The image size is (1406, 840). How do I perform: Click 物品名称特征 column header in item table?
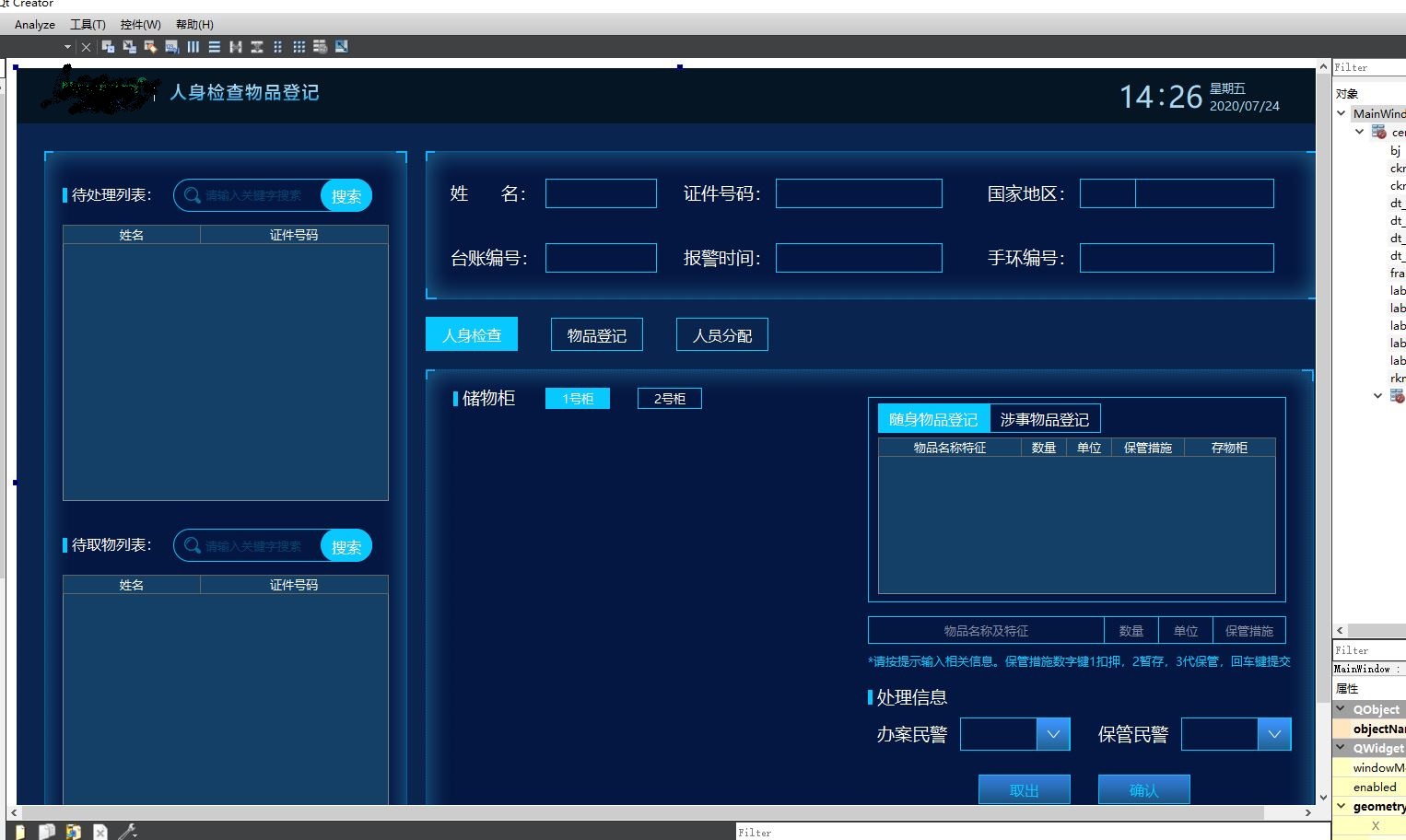click(x=950, y=448)
